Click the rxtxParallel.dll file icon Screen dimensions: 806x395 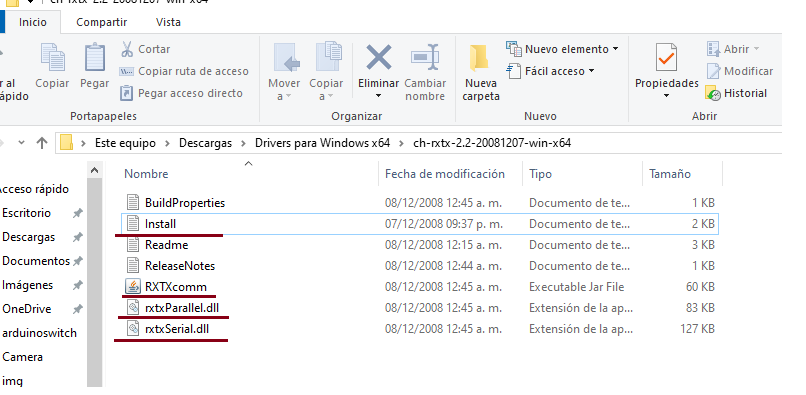(133, 308)
